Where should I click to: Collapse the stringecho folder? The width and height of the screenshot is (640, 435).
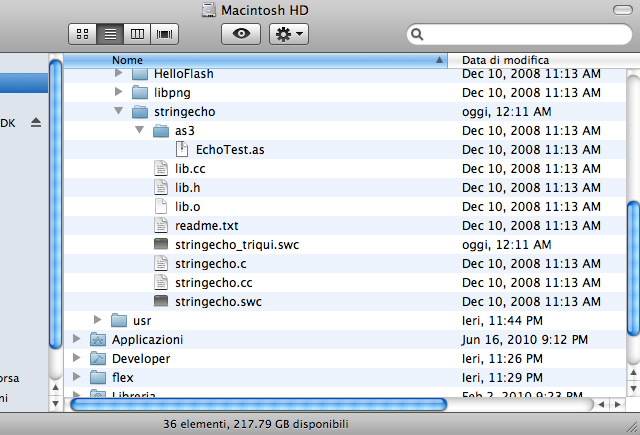click(x=119, y=111)
